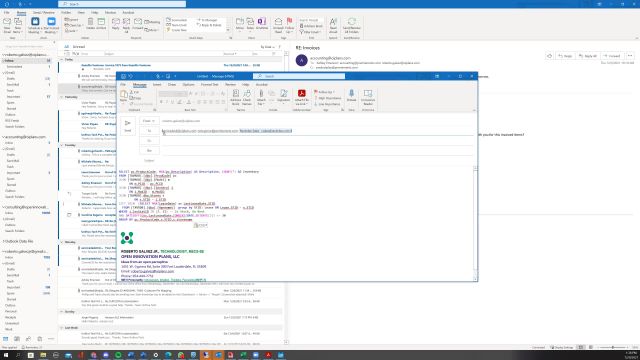Click the Reply icon in main ribbon
Screen dimensions: 640x360
[x=116, y=24]
